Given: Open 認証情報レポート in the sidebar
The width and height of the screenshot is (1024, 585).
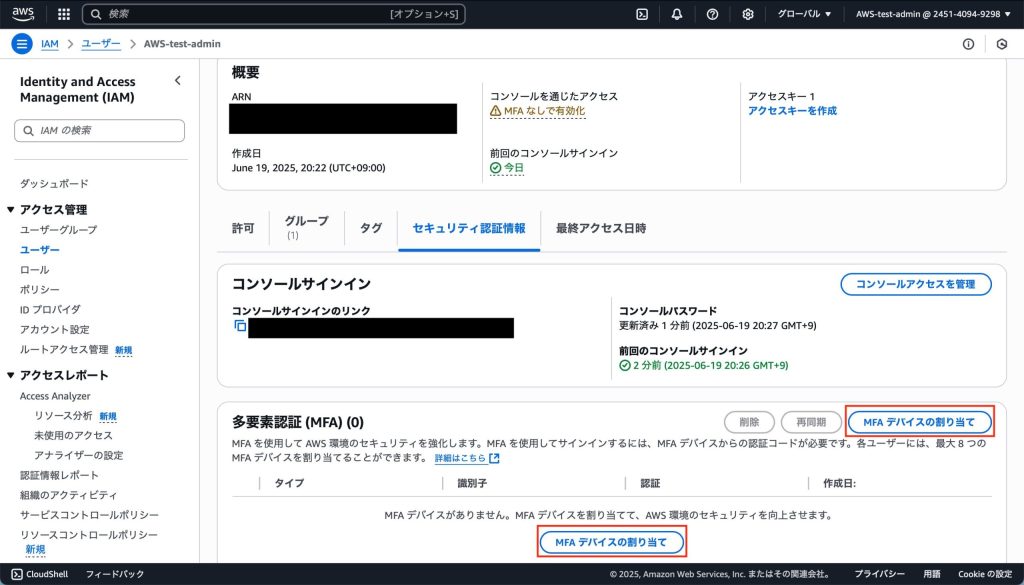Looking at the screenshot, I should (59, 475).
